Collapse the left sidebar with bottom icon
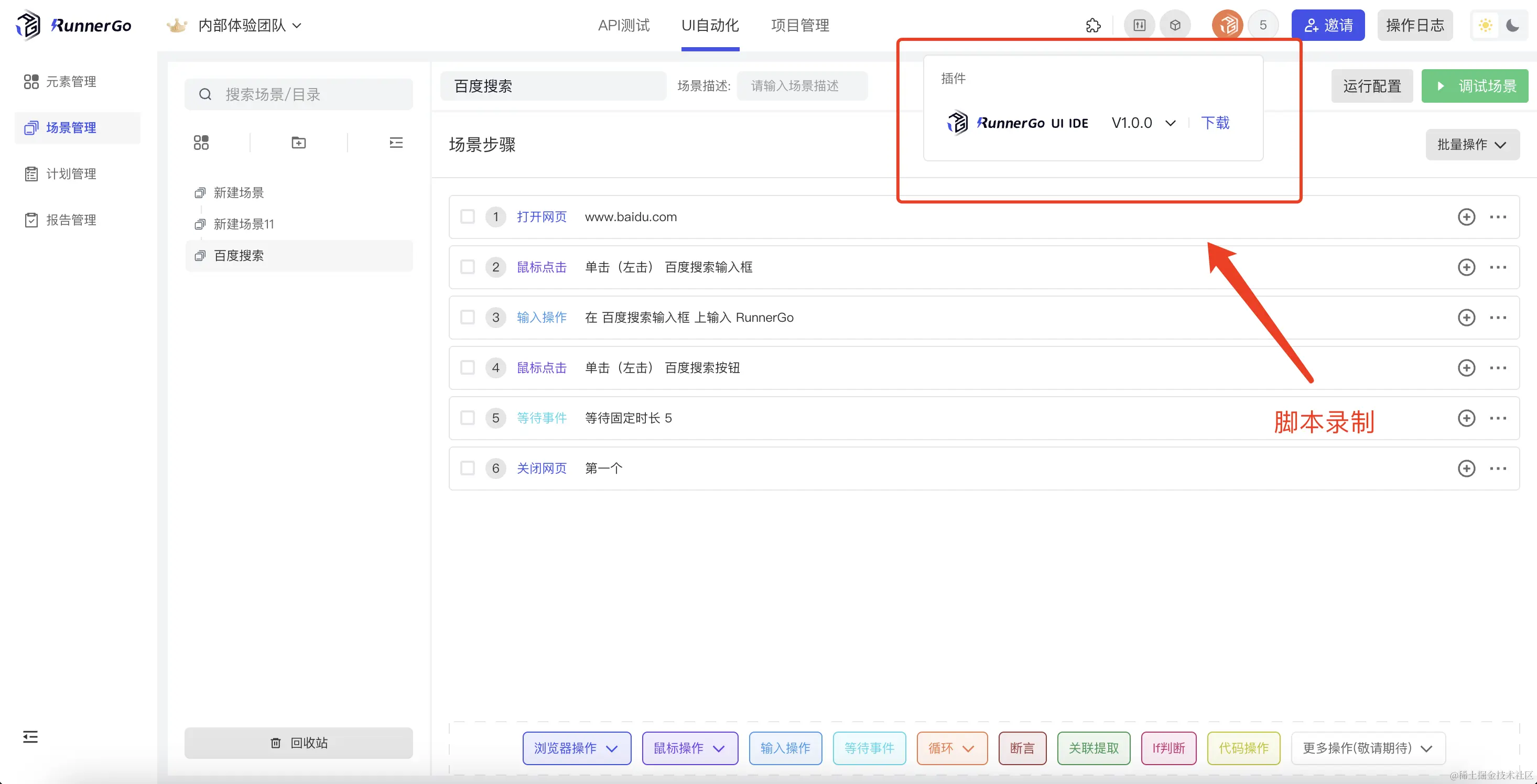1537x784 pixels. coord(30,737)
